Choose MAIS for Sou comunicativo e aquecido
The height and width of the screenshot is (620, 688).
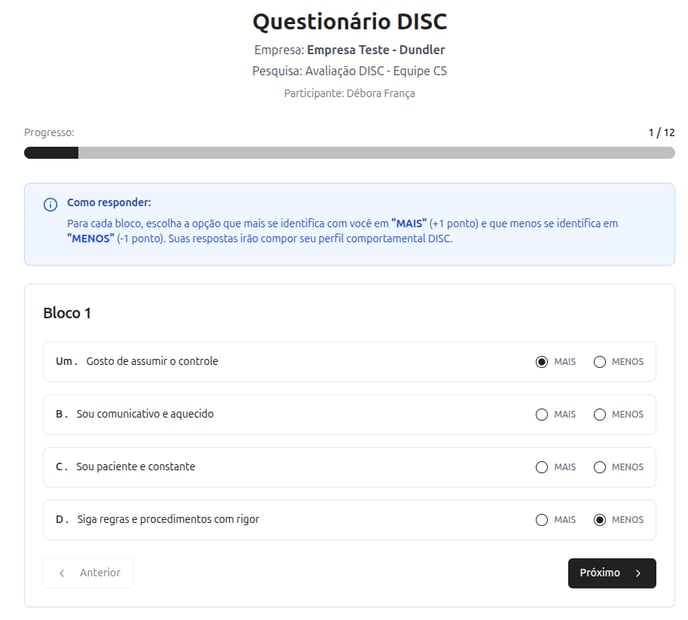542,415
